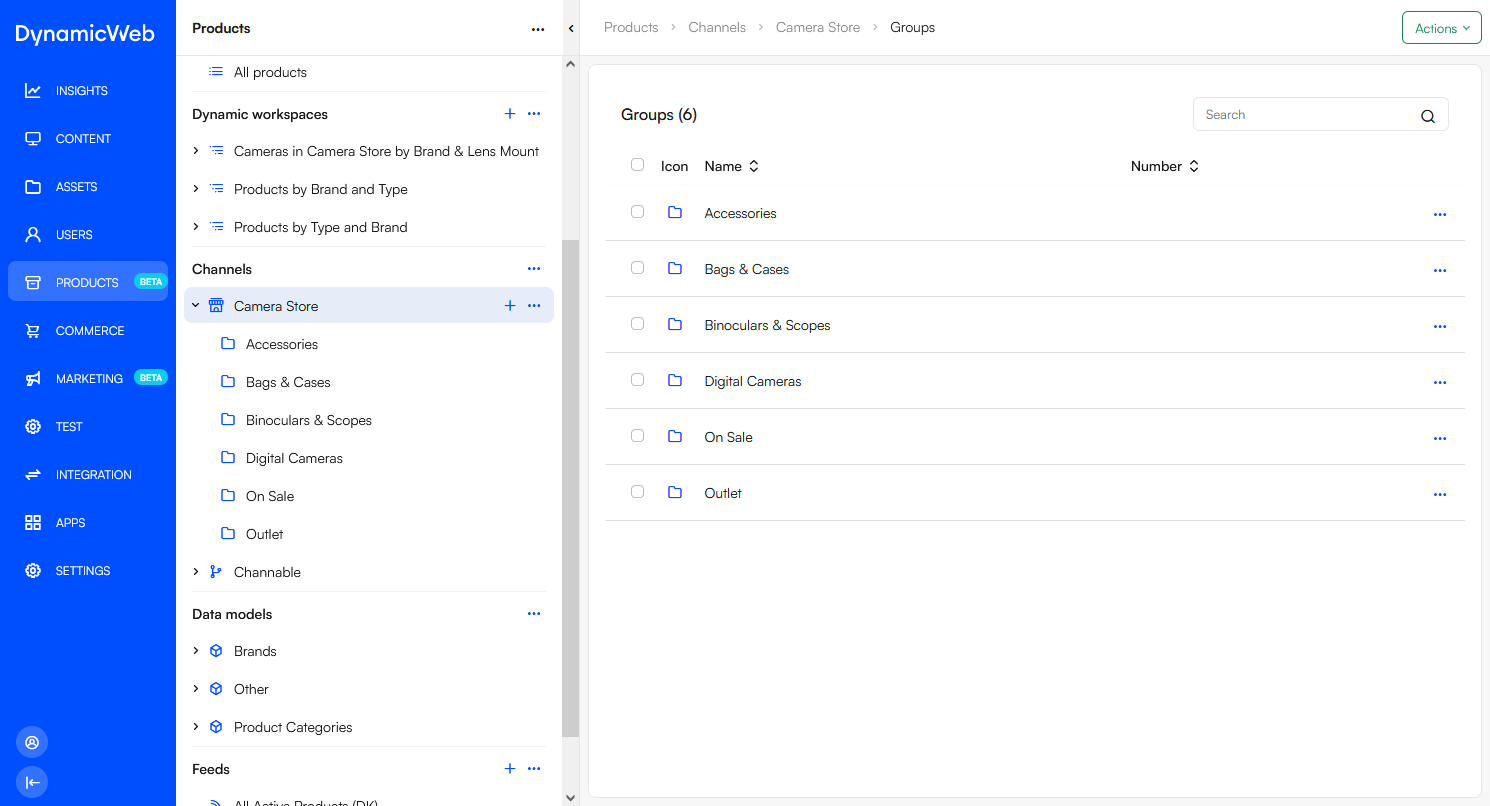
Task: Go to Channels breadcrumb
Action: 717,27
